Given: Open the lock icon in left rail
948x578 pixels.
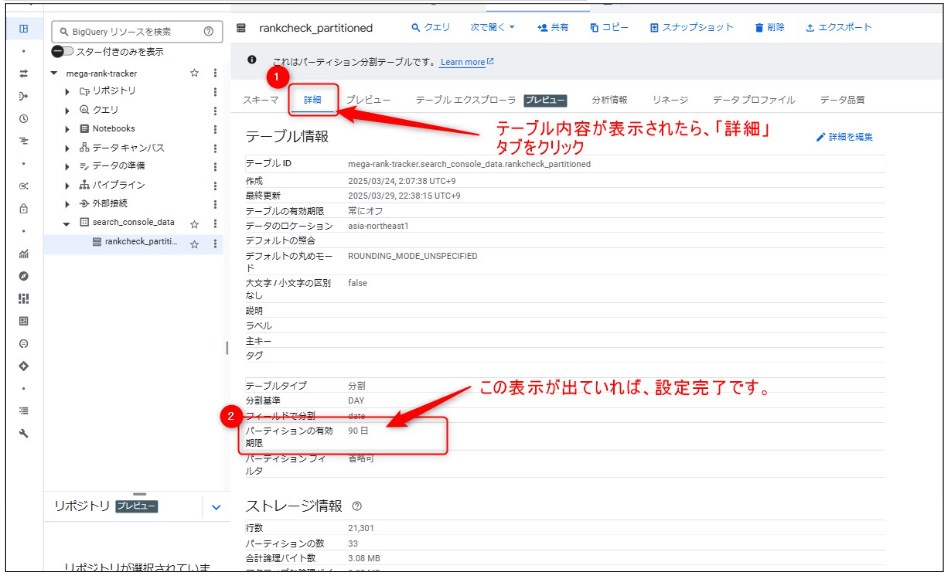Looking at the screenshot, I should [x=24, y=209].
